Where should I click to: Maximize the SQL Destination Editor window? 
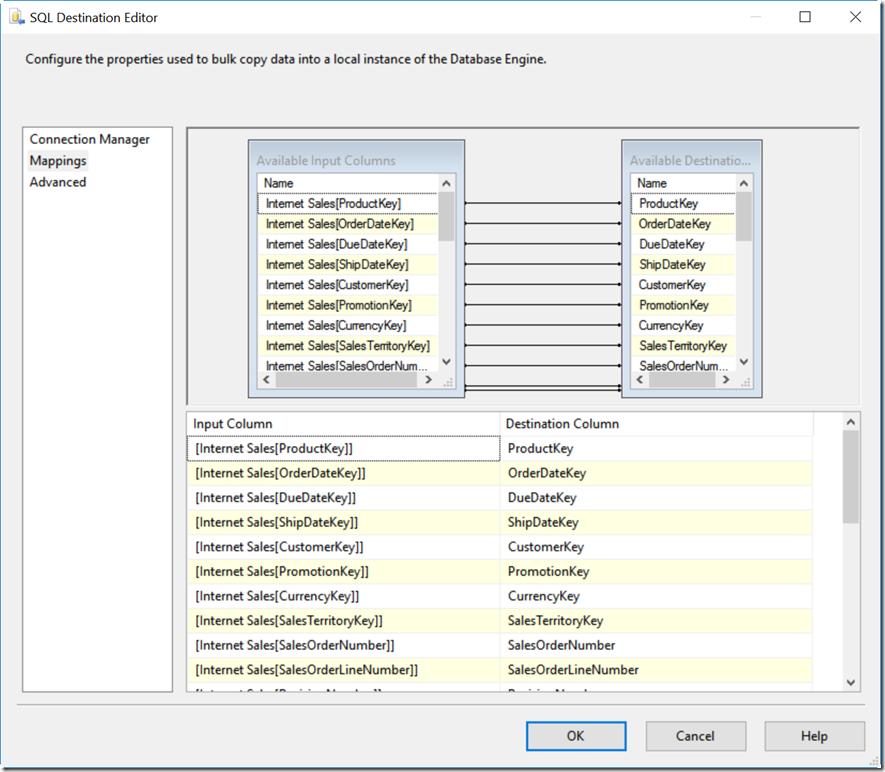[x=805, y=17]
